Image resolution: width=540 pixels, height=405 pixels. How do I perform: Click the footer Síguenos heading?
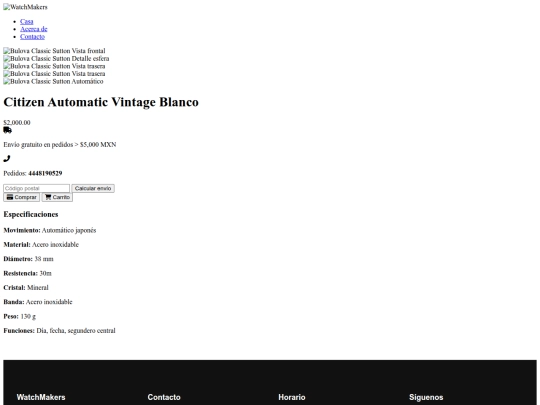pos(426,397)
